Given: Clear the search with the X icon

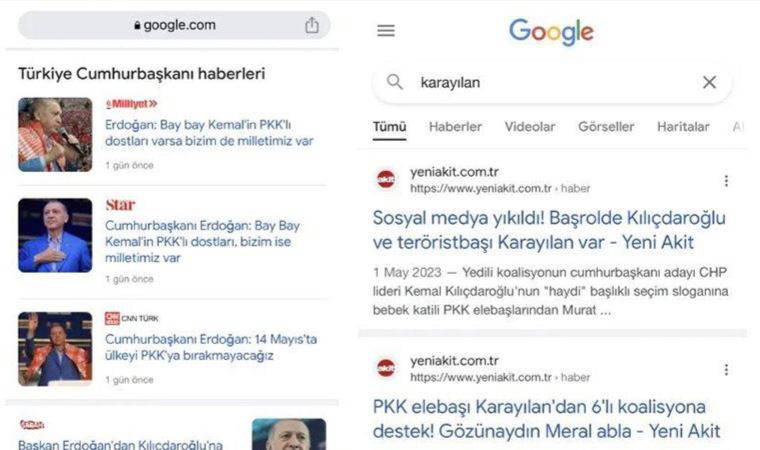Looking at the screenshot, I should (x=709, y=82).
